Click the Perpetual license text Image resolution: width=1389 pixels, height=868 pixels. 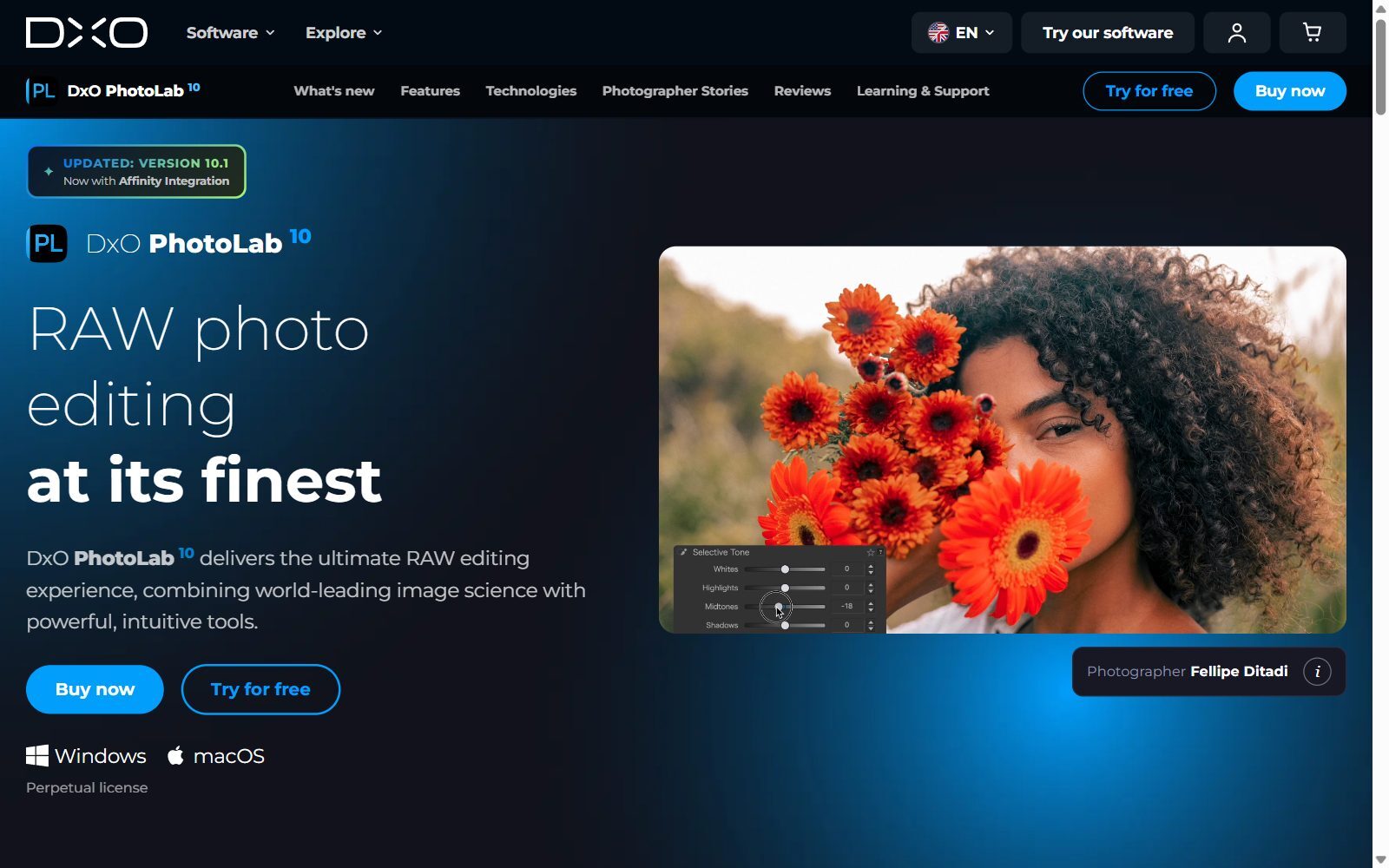pyautogui.click(x=87, y=787)
